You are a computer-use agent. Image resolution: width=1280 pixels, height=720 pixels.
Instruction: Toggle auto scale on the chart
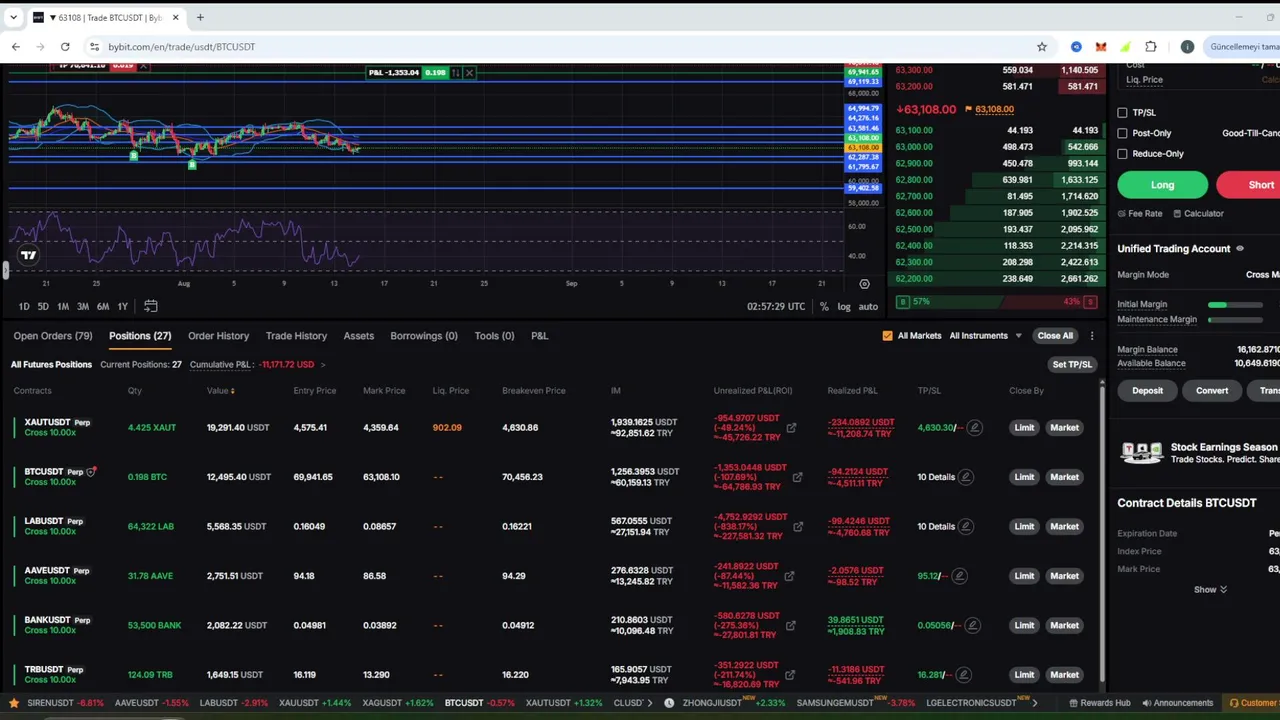click(868, 306)
